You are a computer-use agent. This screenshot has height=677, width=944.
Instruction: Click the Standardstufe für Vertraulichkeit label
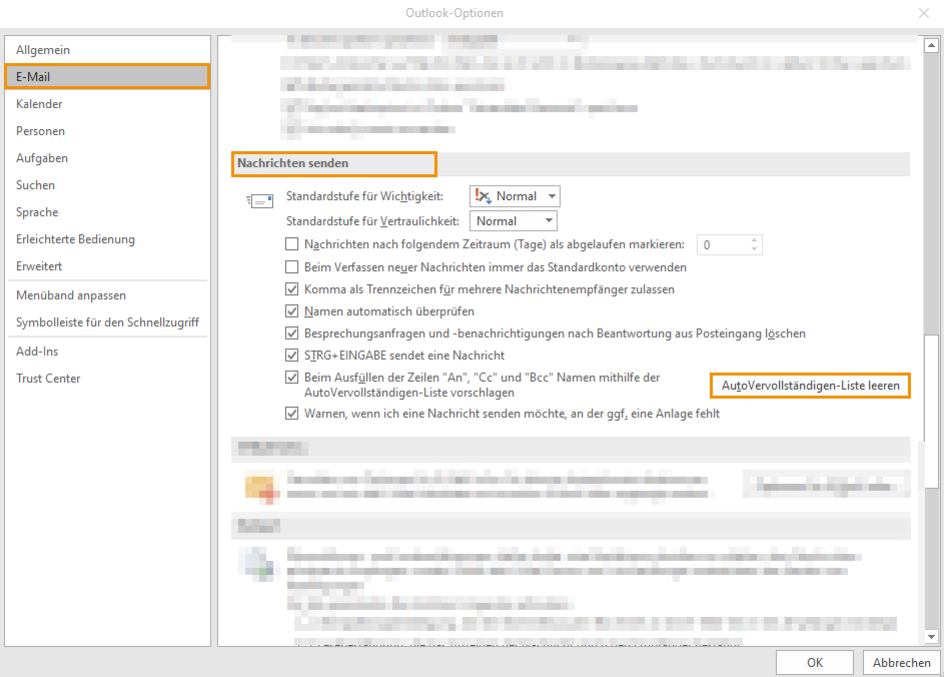pyautogui.click(x=373, y=221)
